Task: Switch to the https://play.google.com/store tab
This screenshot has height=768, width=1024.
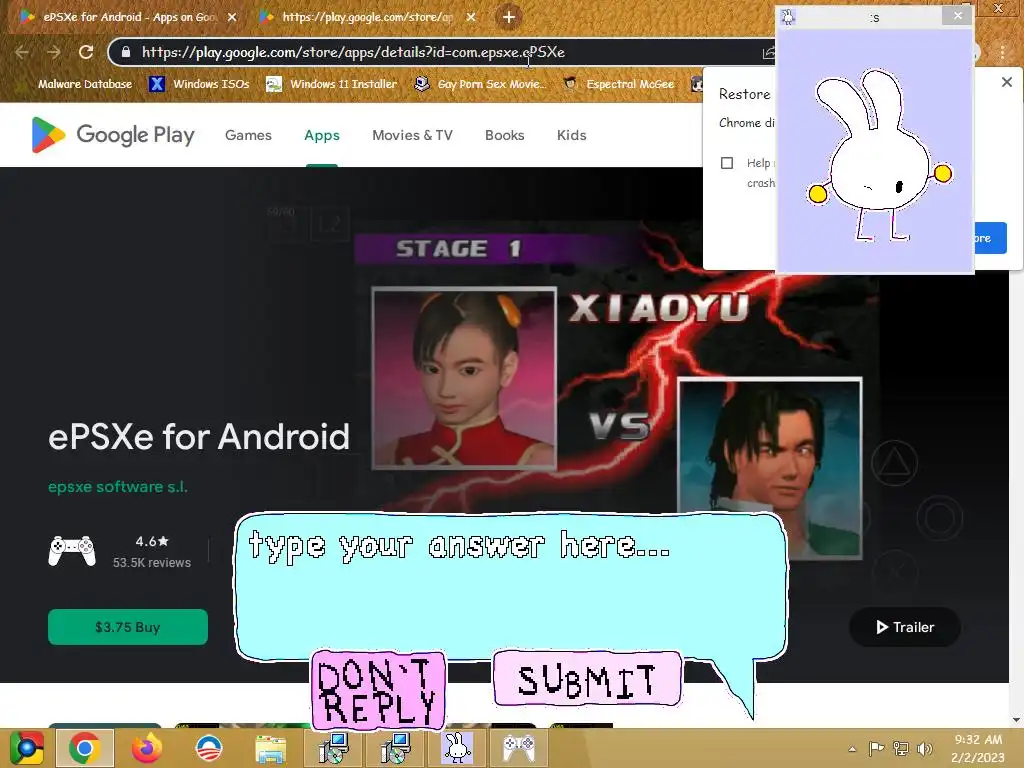Action: 367,17
